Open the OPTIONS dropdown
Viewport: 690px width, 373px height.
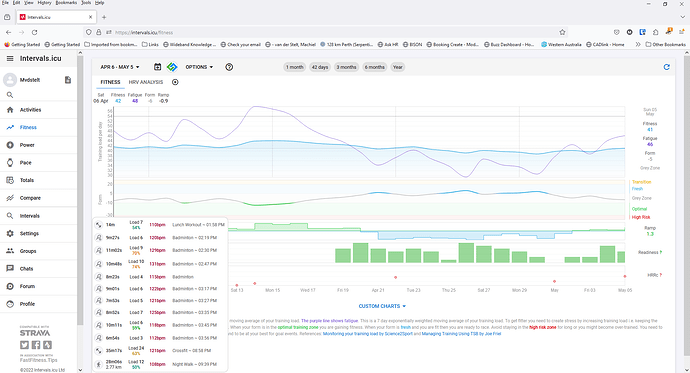199,67
